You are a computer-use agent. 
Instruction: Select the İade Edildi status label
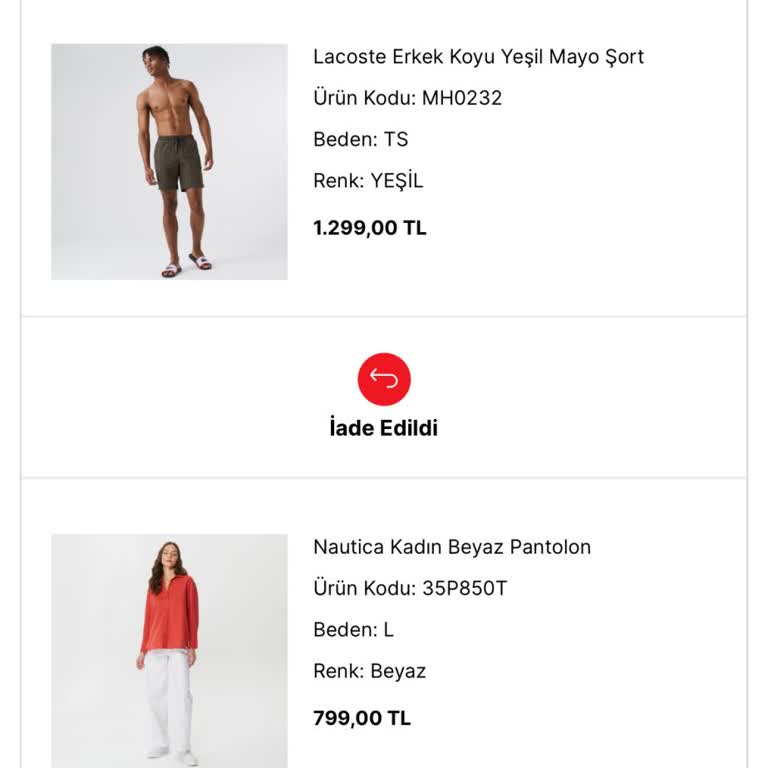tap(384, 428)
